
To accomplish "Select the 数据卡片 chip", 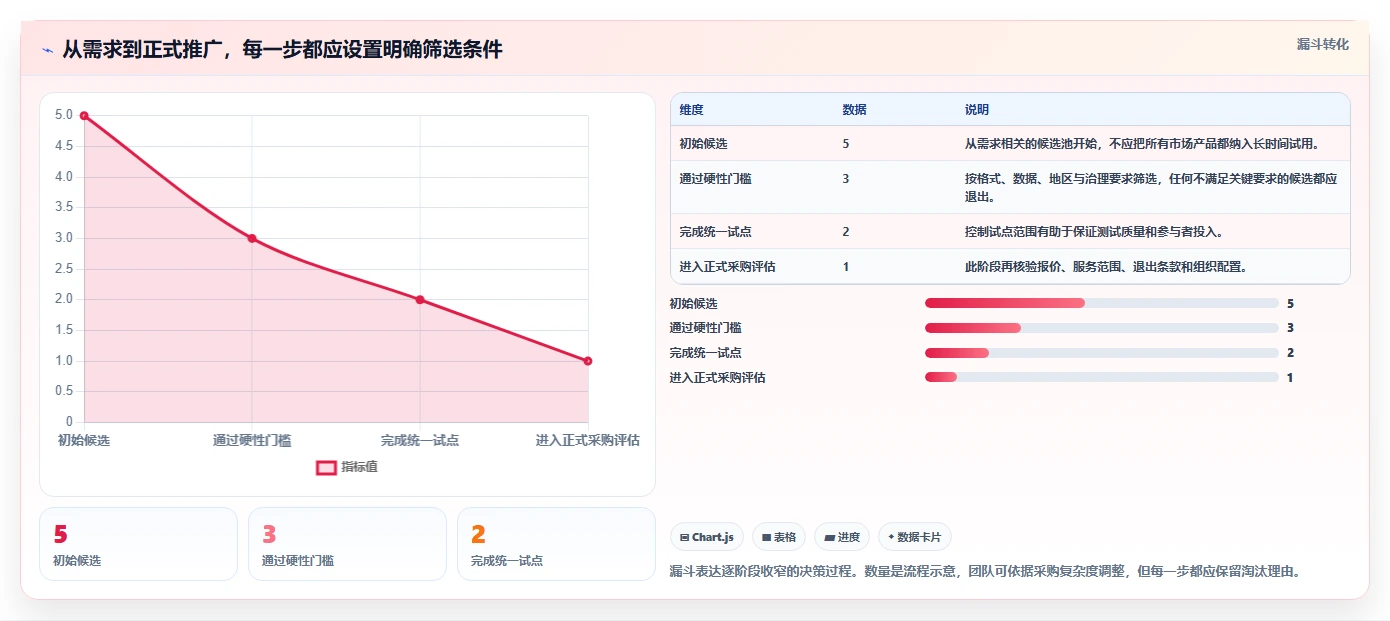I will [914, 537].
